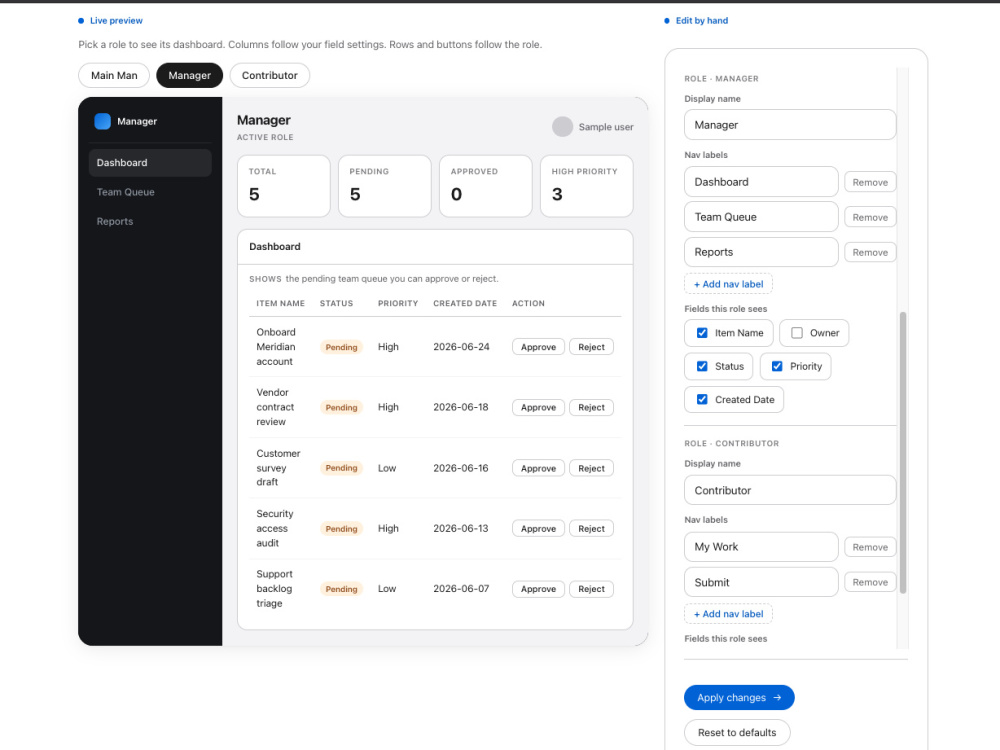Remove the Team Queue nav label
This screenshot has height=750, width=1000.
[870, 217]
